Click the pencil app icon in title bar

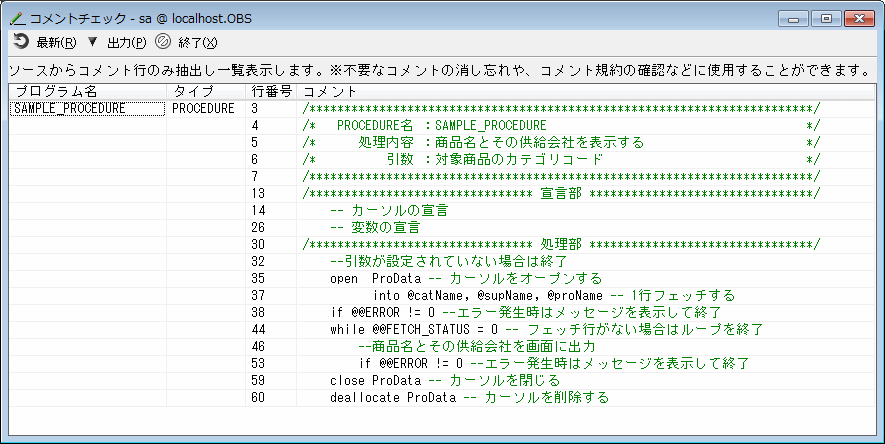click(15, 17)
